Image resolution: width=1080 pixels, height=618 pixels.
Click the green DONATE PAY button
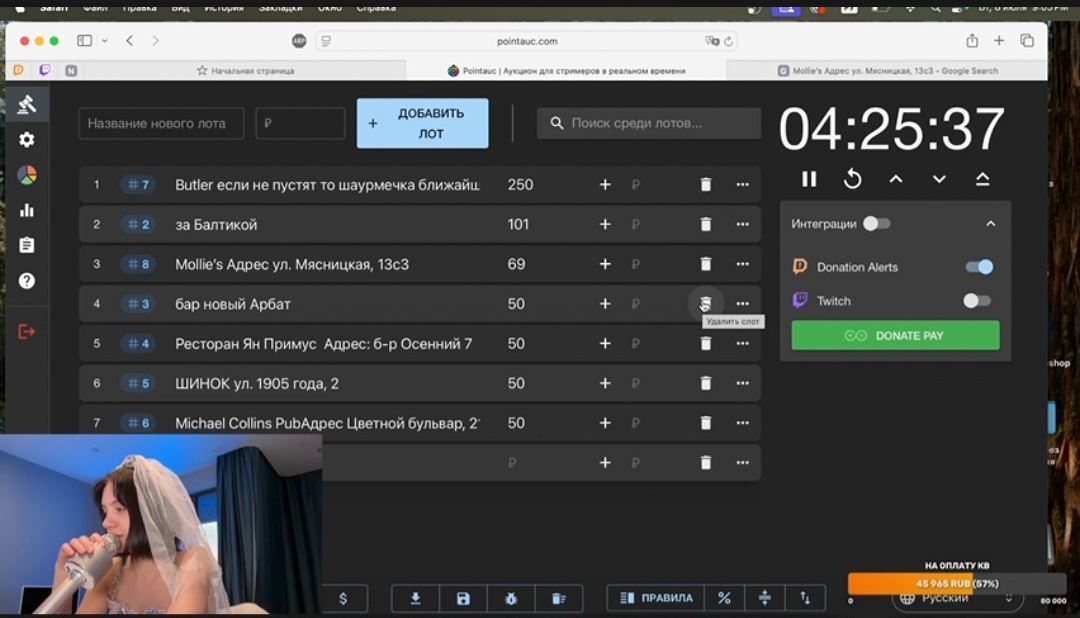click(x=895, y=336)
